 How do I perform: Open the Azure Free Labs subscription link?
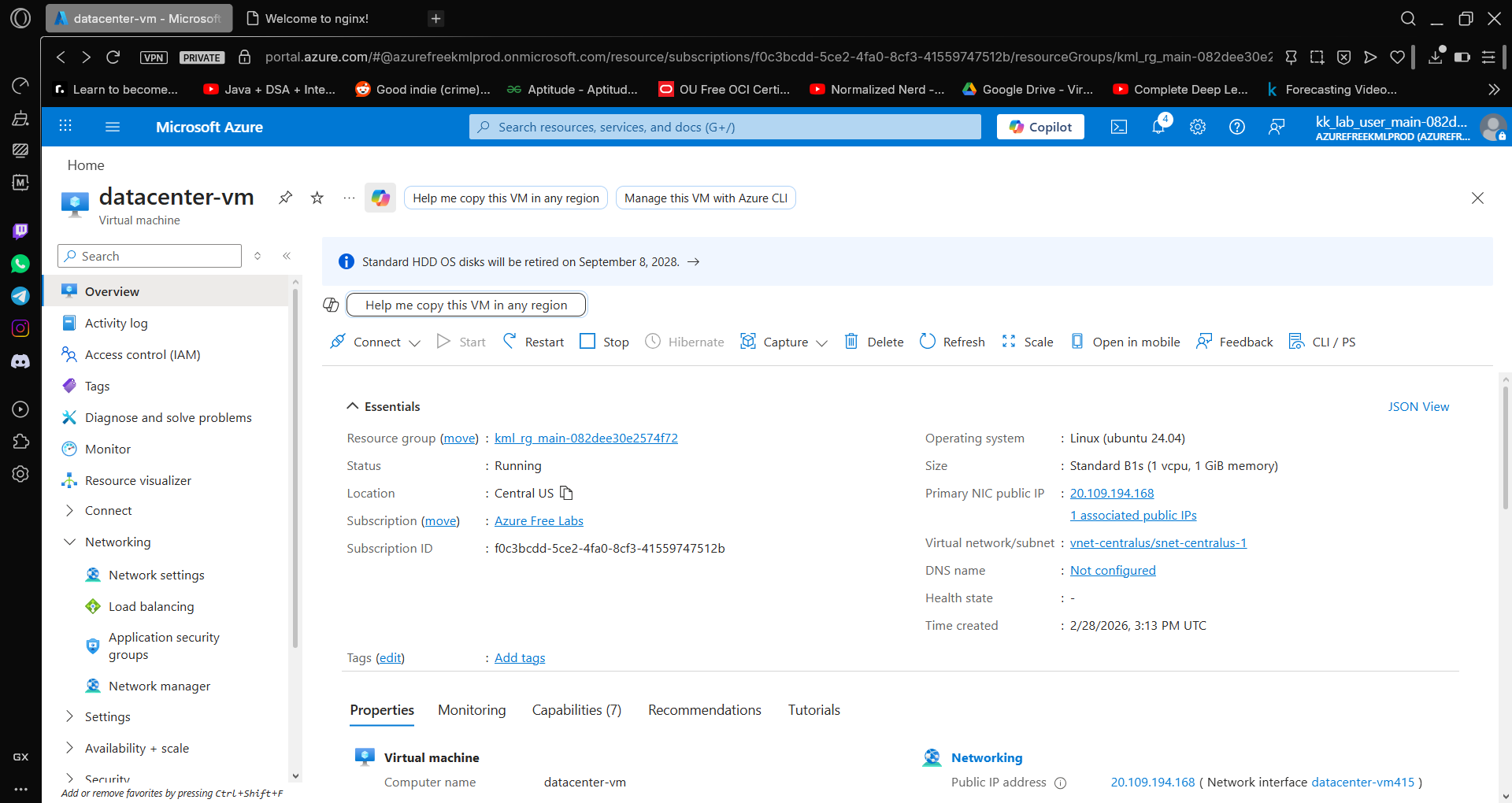[x=539, y=520]
